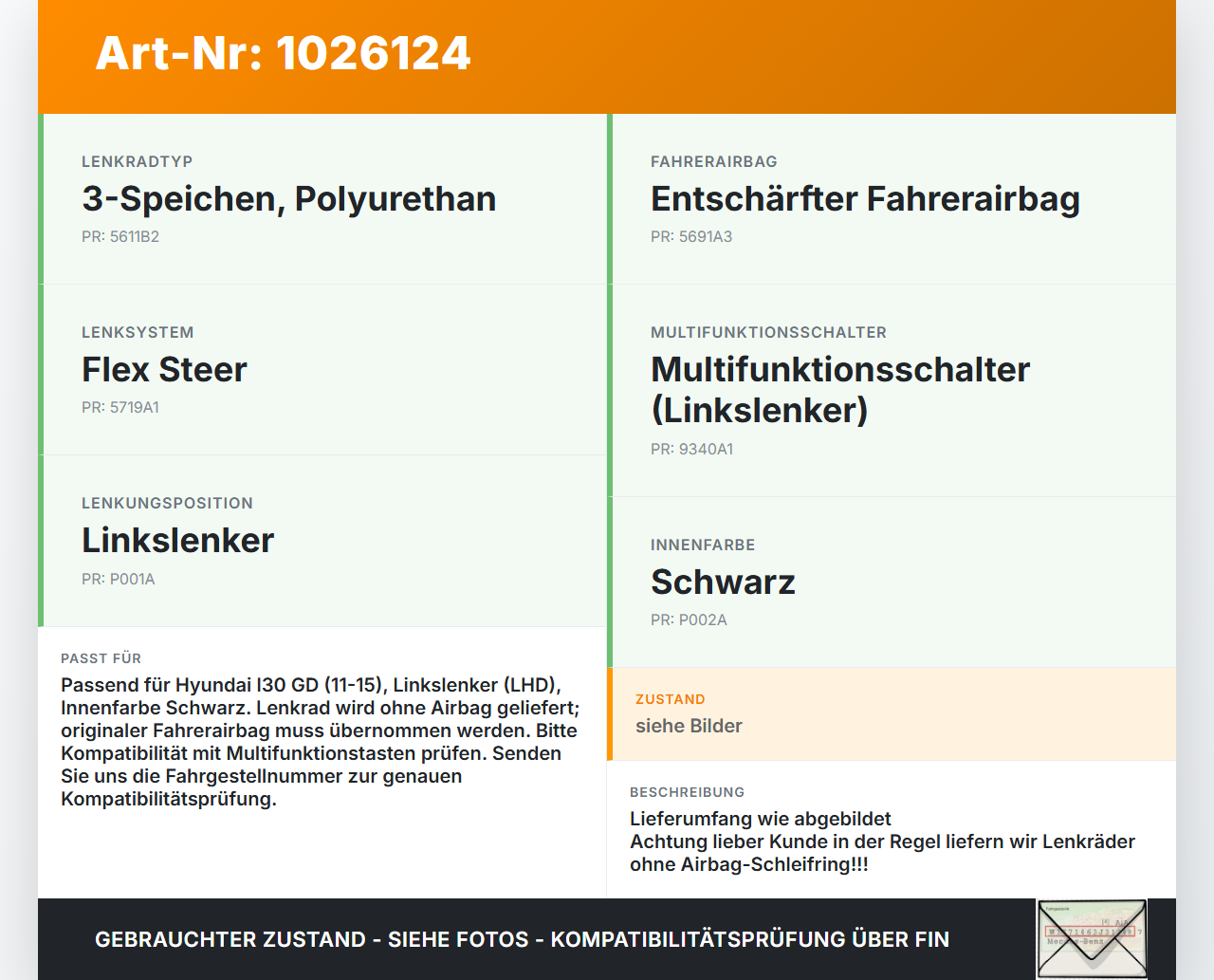
Task: Click the red FIN number box on envelope
Action: [x=1090, y=932]
